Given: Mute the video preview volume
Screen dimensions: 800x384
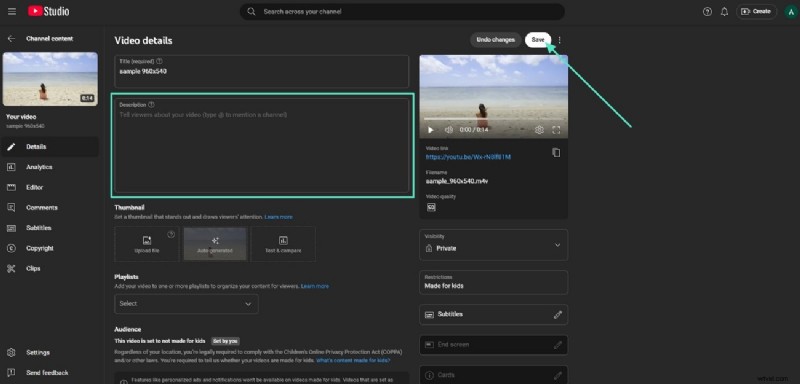Looking at the screenshot, I should point(448,130).
